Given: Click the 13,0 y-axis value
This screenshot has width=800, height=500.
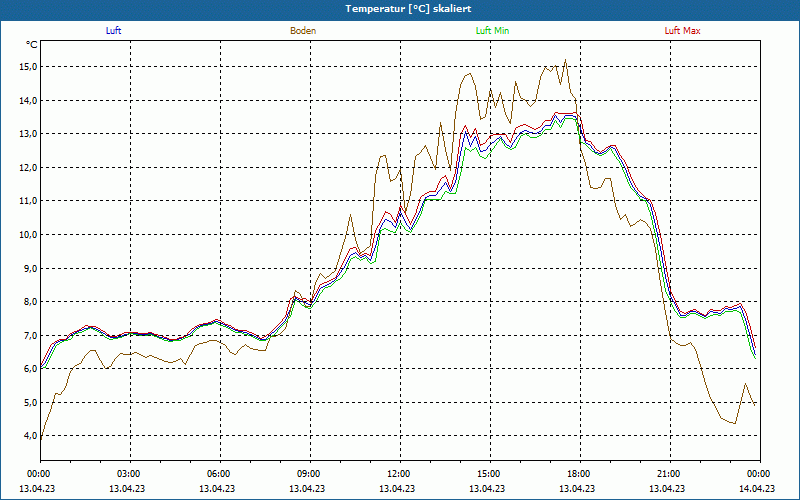Looking at the screenshot, I should [29, 134].
